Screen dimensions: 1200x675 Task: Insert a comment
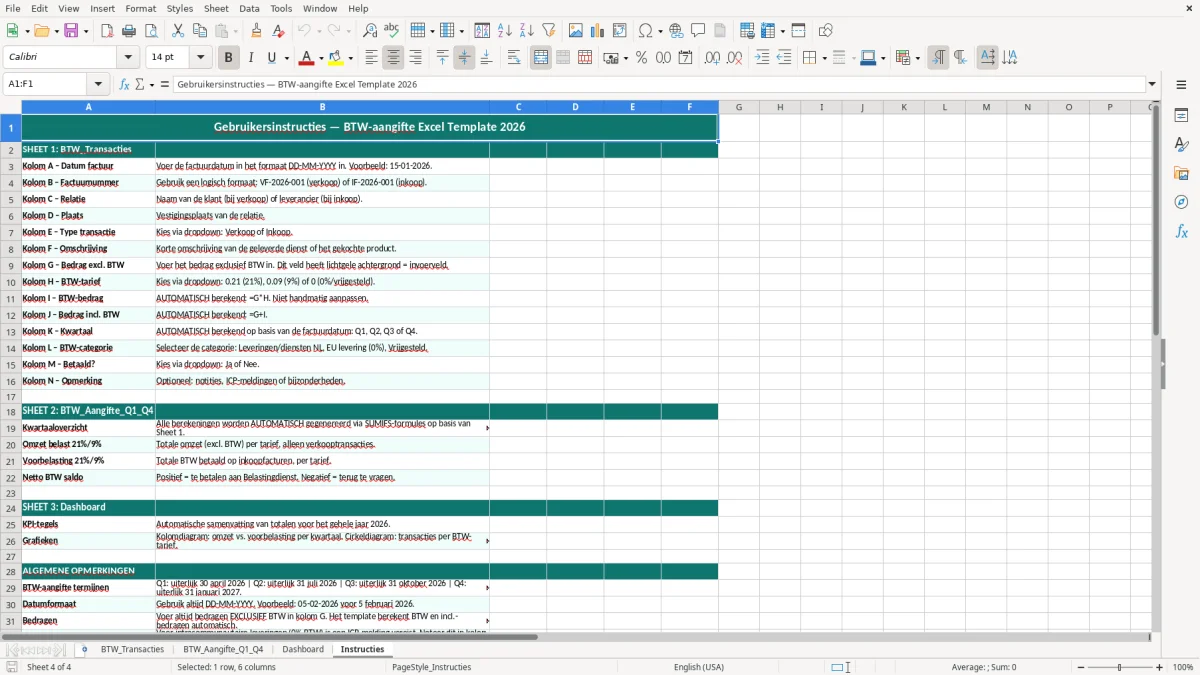pyautogui.click(x=698, y=31)
